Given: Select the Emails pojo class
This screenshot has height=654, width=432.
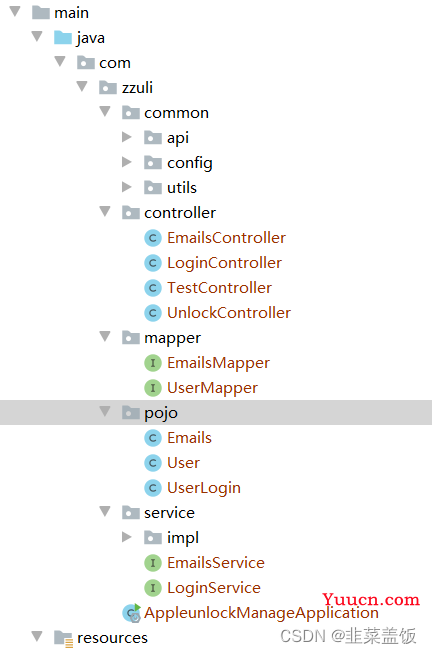Looking at the screenshot, I should coord(189,438).
